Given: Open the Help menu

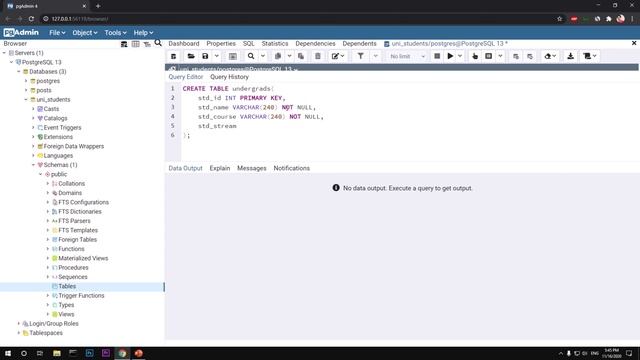Looking at the screenshot, I should [143, 33].
